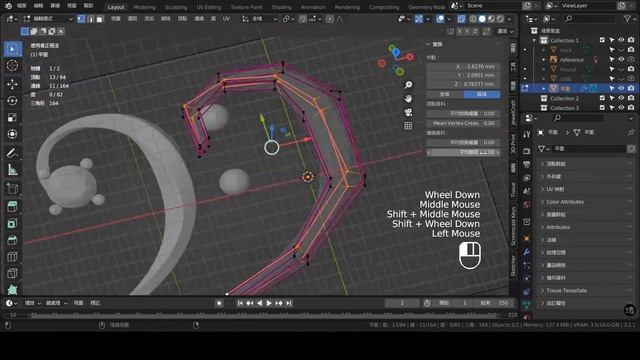This screenshot has height=360, width=640.
Task: Click play animation button
Action: tap(269, 303)
